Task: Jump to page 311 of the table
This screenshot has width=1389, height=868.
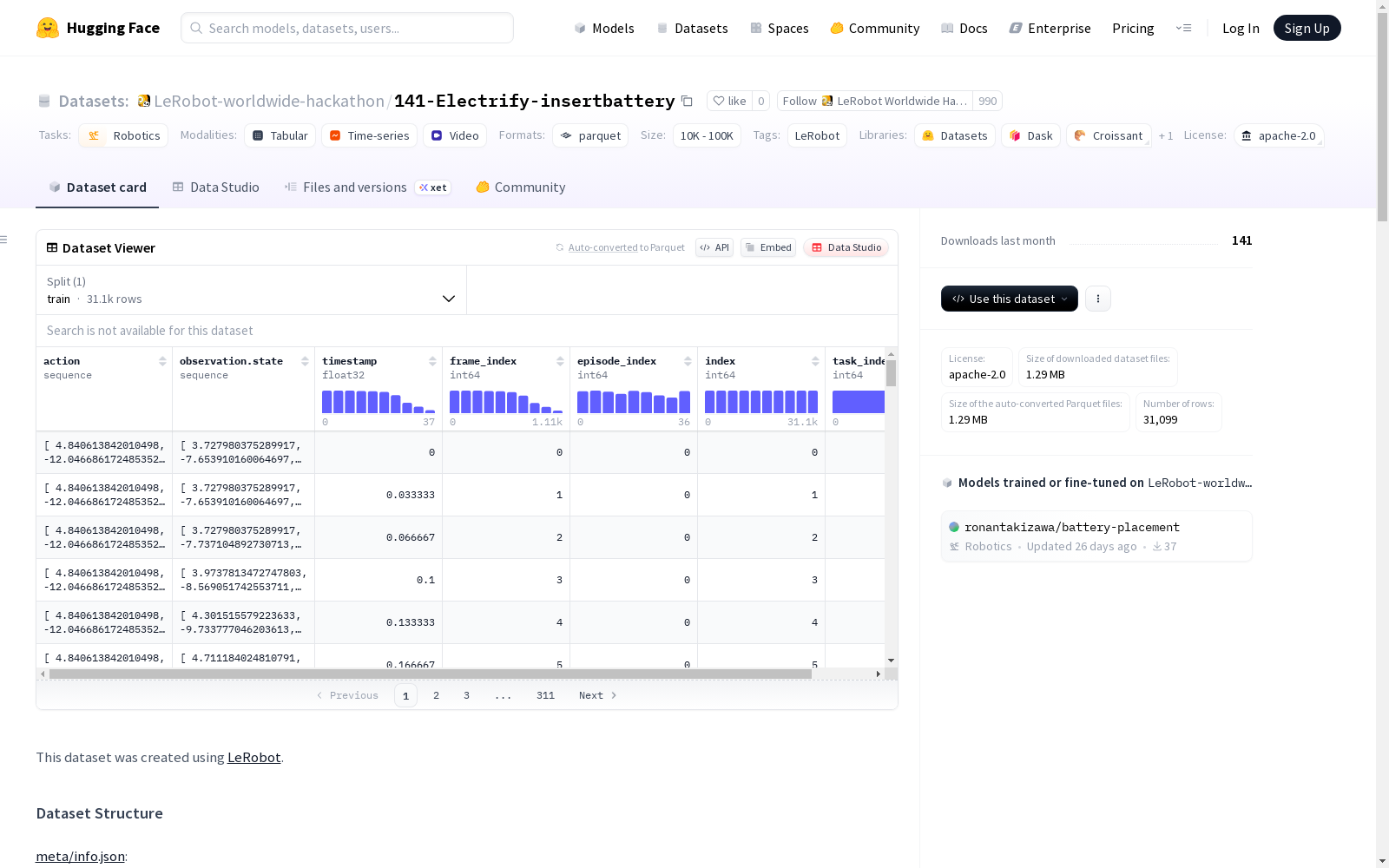Action: pyautogui.click(x=545, y=695)
